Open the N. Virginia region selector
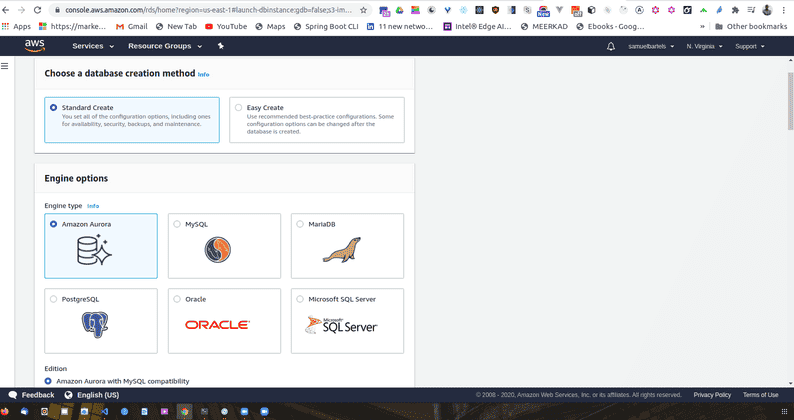 704,46
